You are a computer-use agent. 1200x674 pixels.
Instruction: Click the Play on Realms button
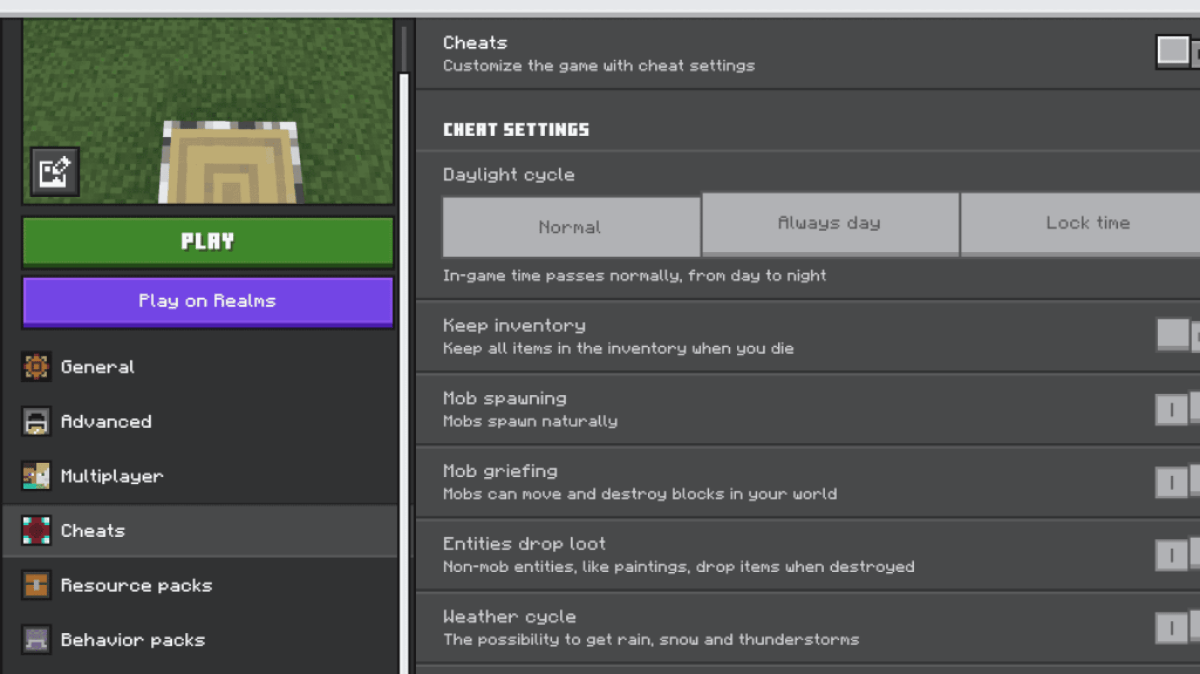pyautogui.click(x=207, y=301)
